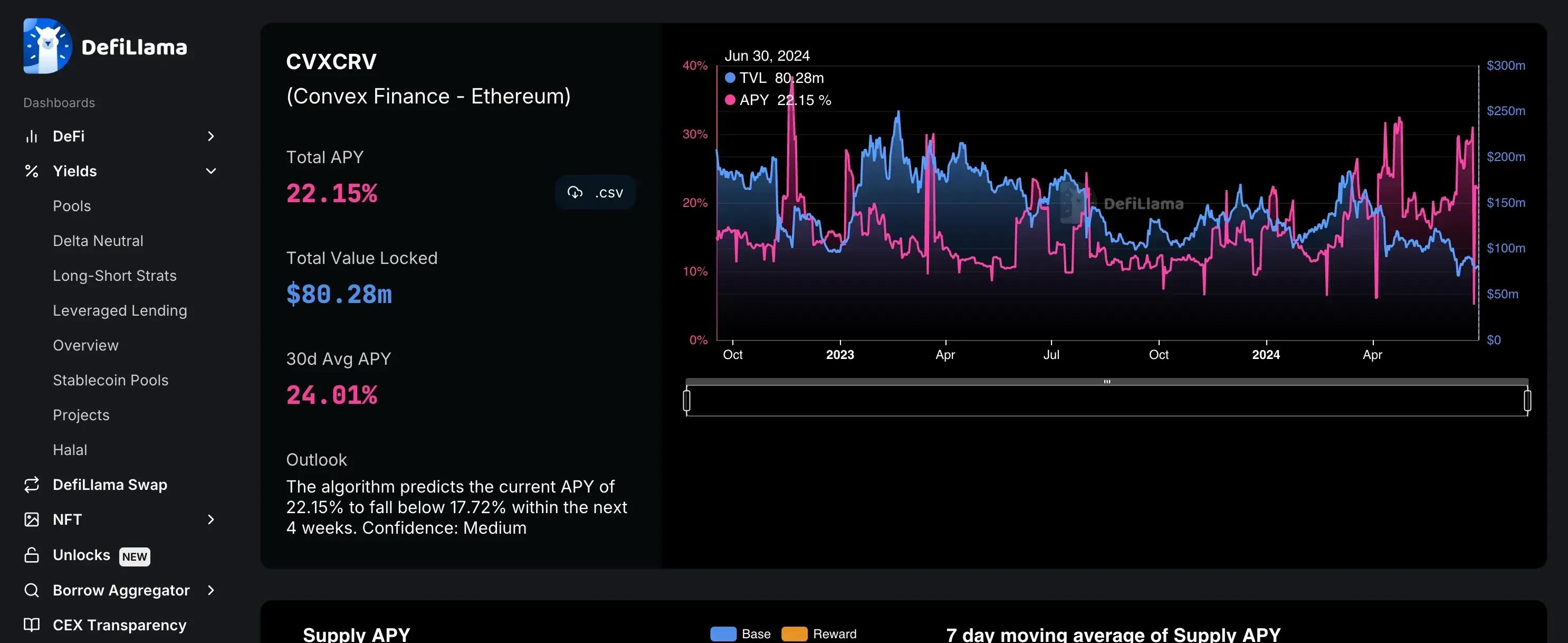This screenshot has height=643, width=1568.
Task: Click the Yields percent icon
Action: point(32,171)
